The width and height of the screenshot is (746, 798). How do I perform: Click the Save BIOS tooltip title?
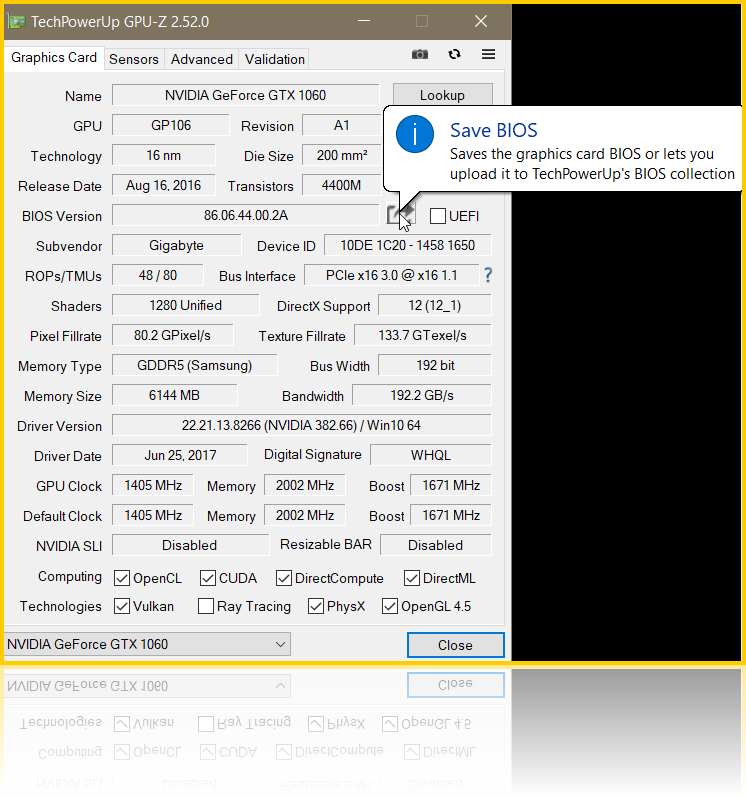494,130
